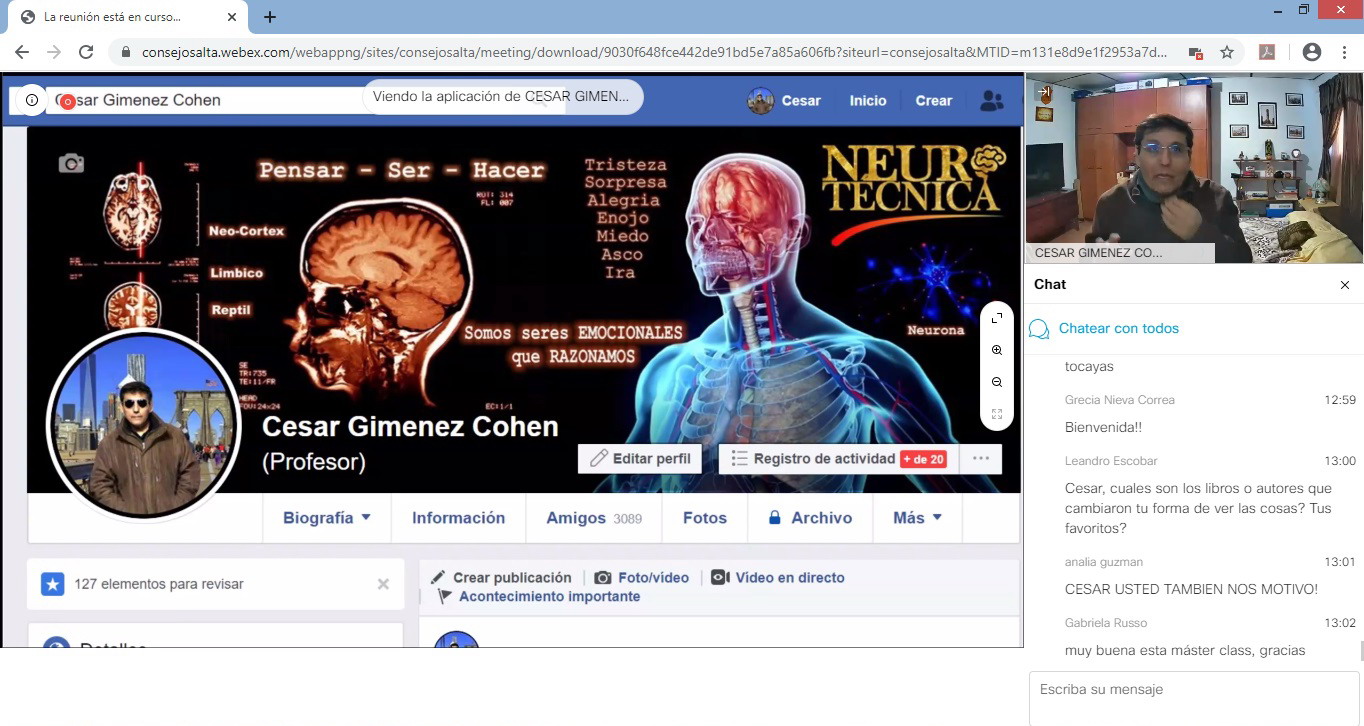1364x726 pixels.
Task: Open the Adobe Acrobat extension icon
Action: [x=1267, y=52]
